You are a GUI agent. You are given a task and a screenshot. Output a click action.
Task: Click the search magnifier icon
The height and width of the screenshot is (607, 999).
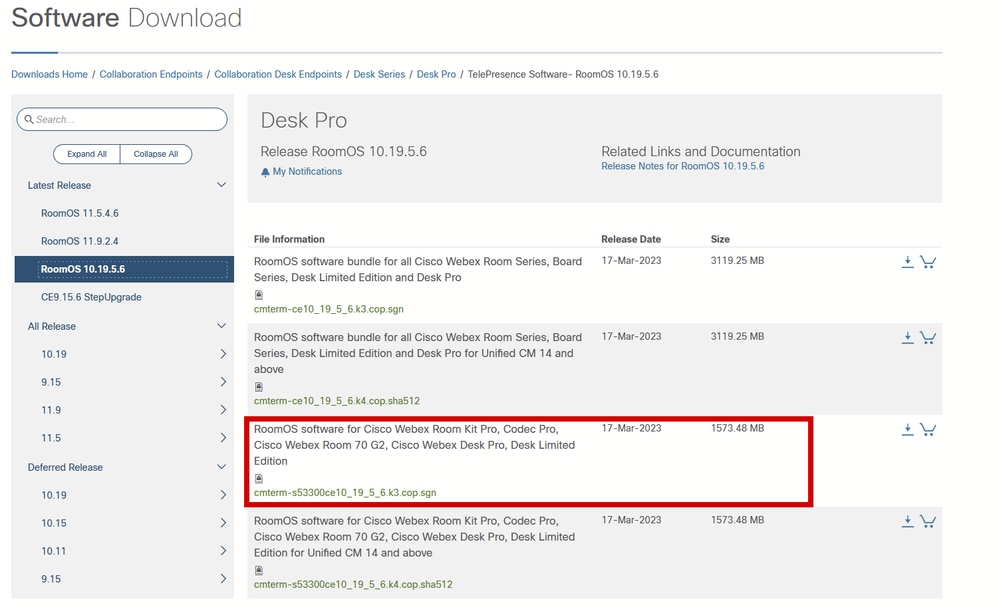point(29,119)
